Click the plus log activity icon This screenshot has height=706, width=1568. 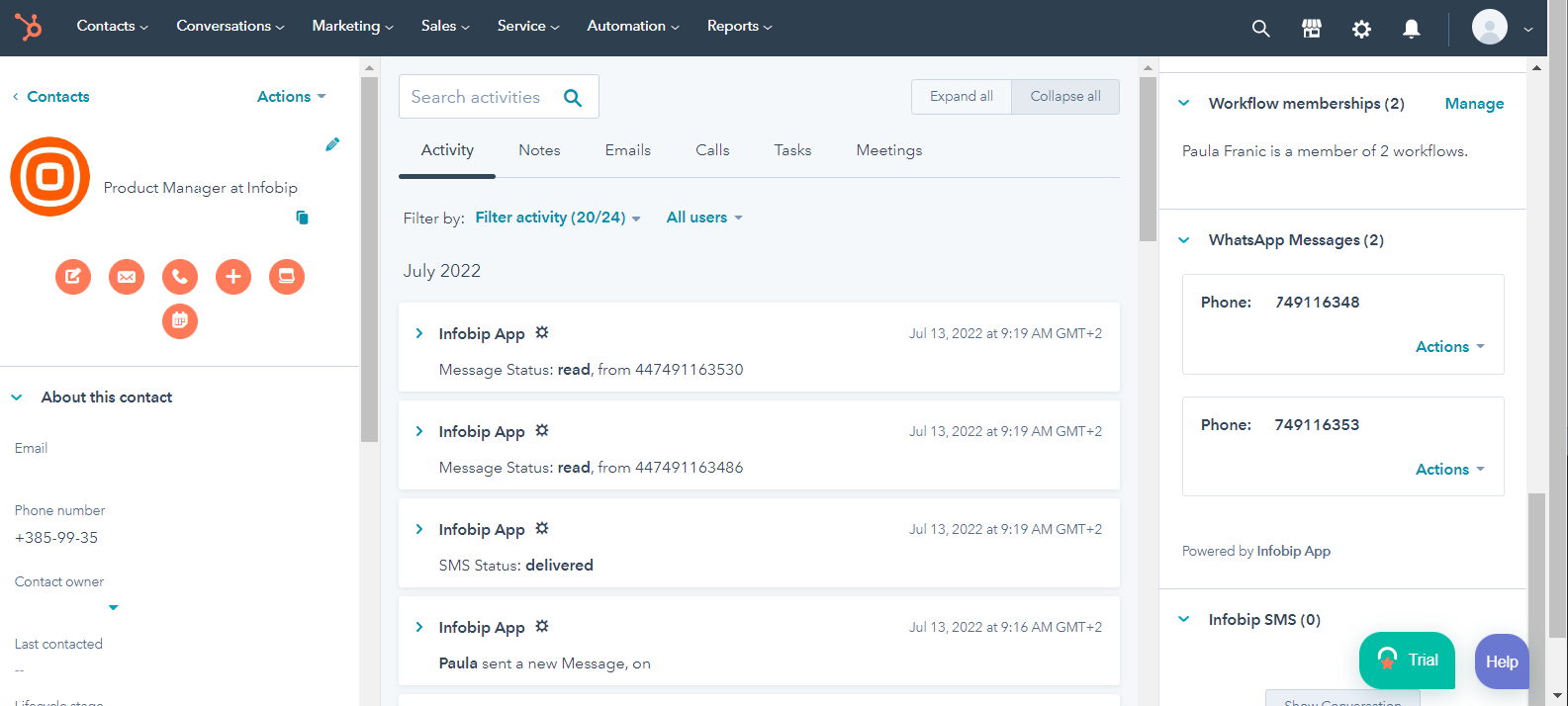tap(233, 277)
